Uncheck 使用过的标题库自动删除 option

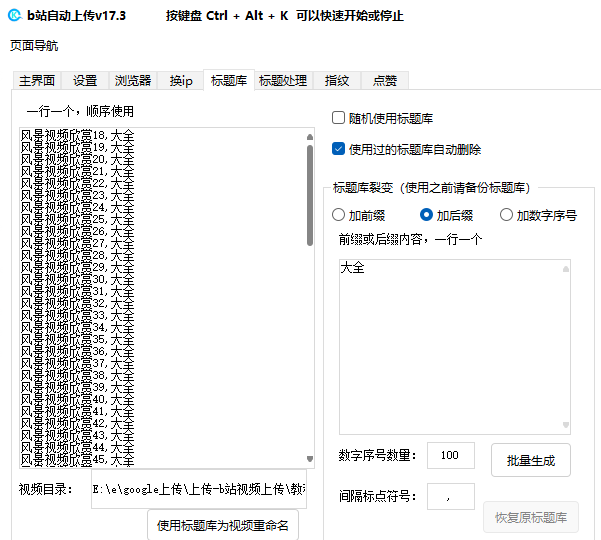339,149
